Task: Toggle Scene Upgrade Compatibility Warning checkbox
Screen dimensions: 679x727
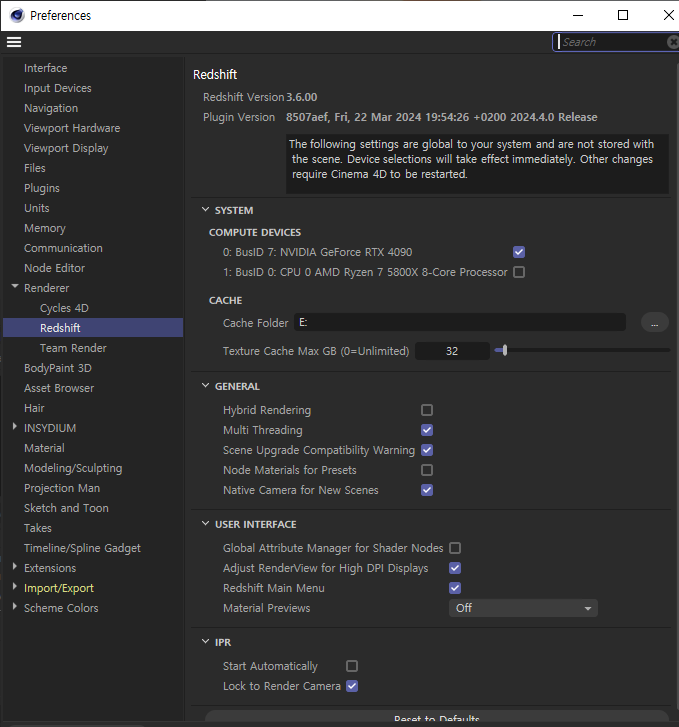Action: click(427, 450)
